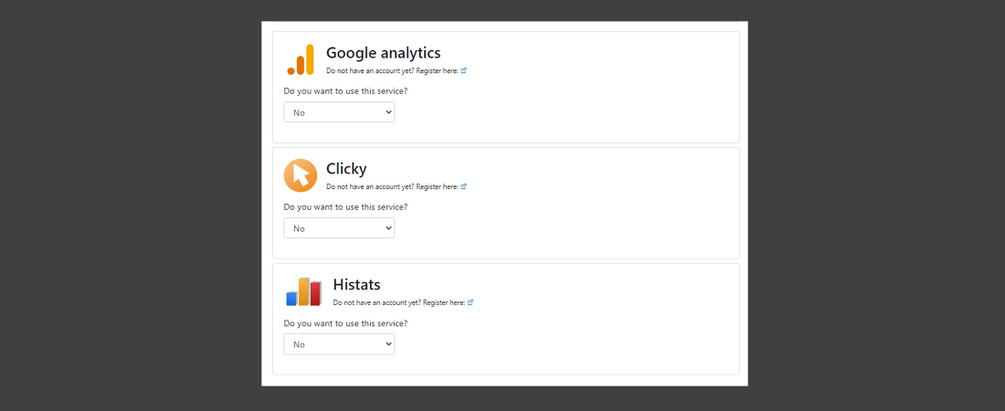Image resolution: width=1005 pixels, height=411 pixels.
Task: Open Google analytics register external link icon
Action: [464, 71]
